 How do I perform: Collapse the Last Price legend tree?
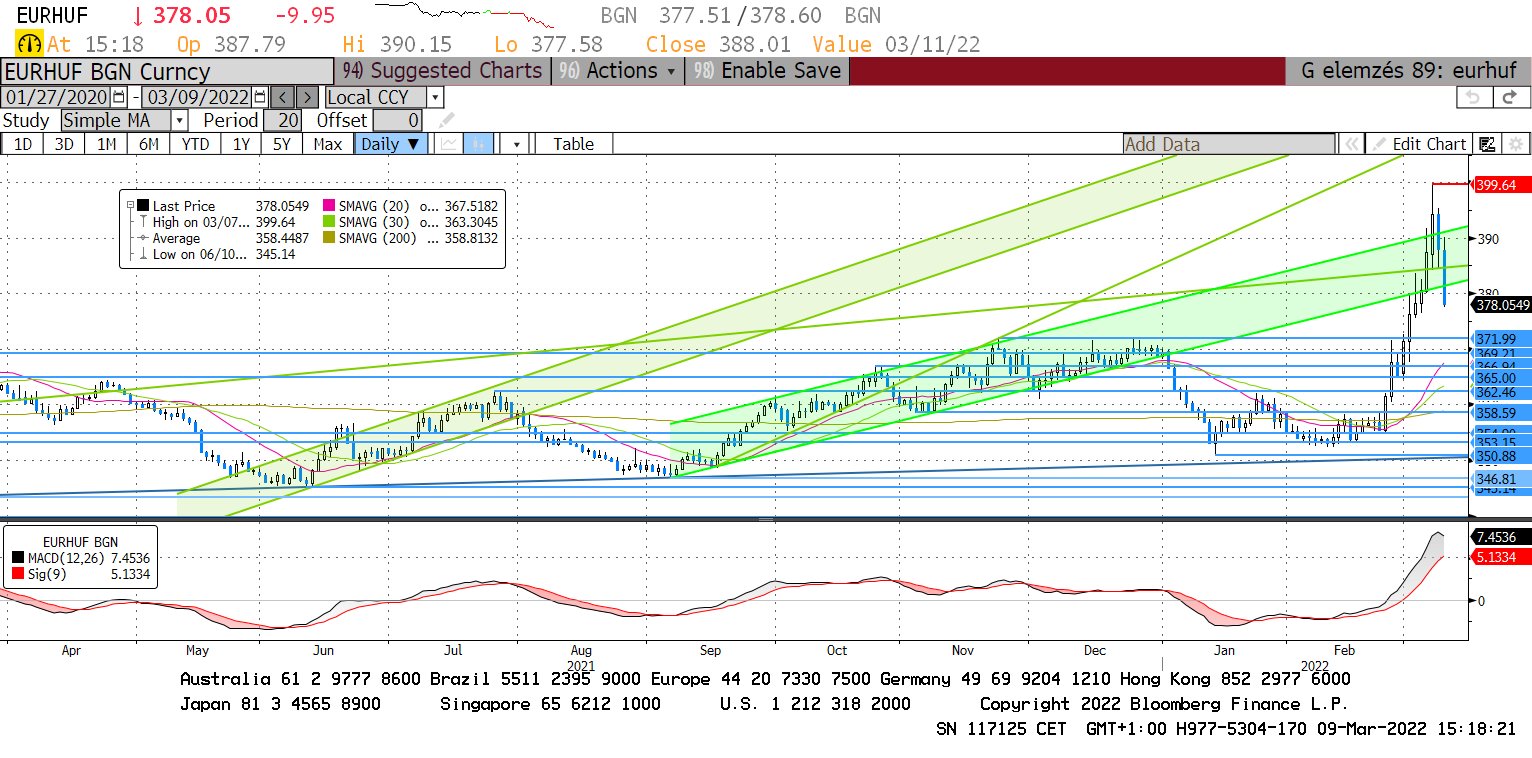click(130, 205)
